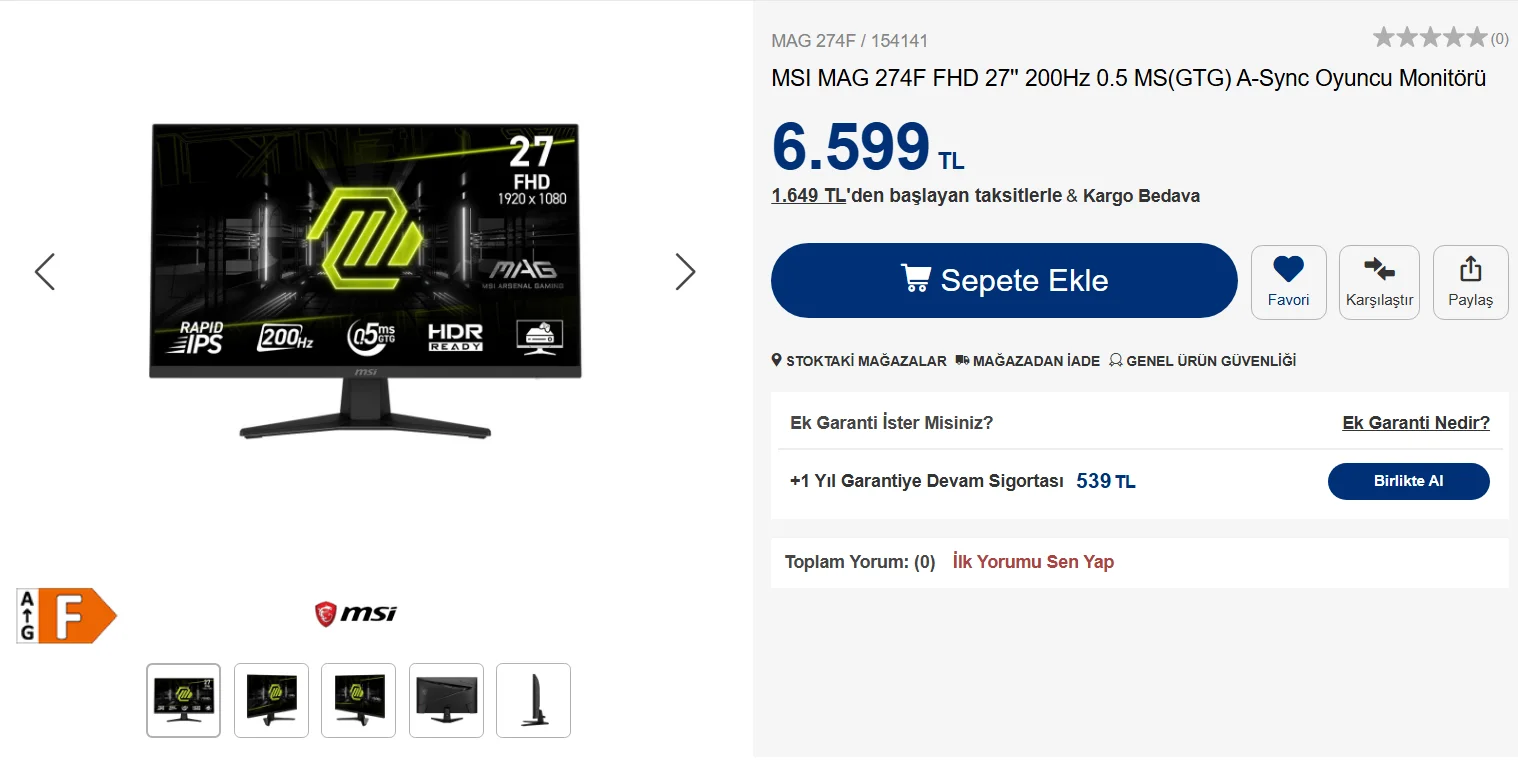View Stoktaki Mağazalar store locations

click(859, 361)
